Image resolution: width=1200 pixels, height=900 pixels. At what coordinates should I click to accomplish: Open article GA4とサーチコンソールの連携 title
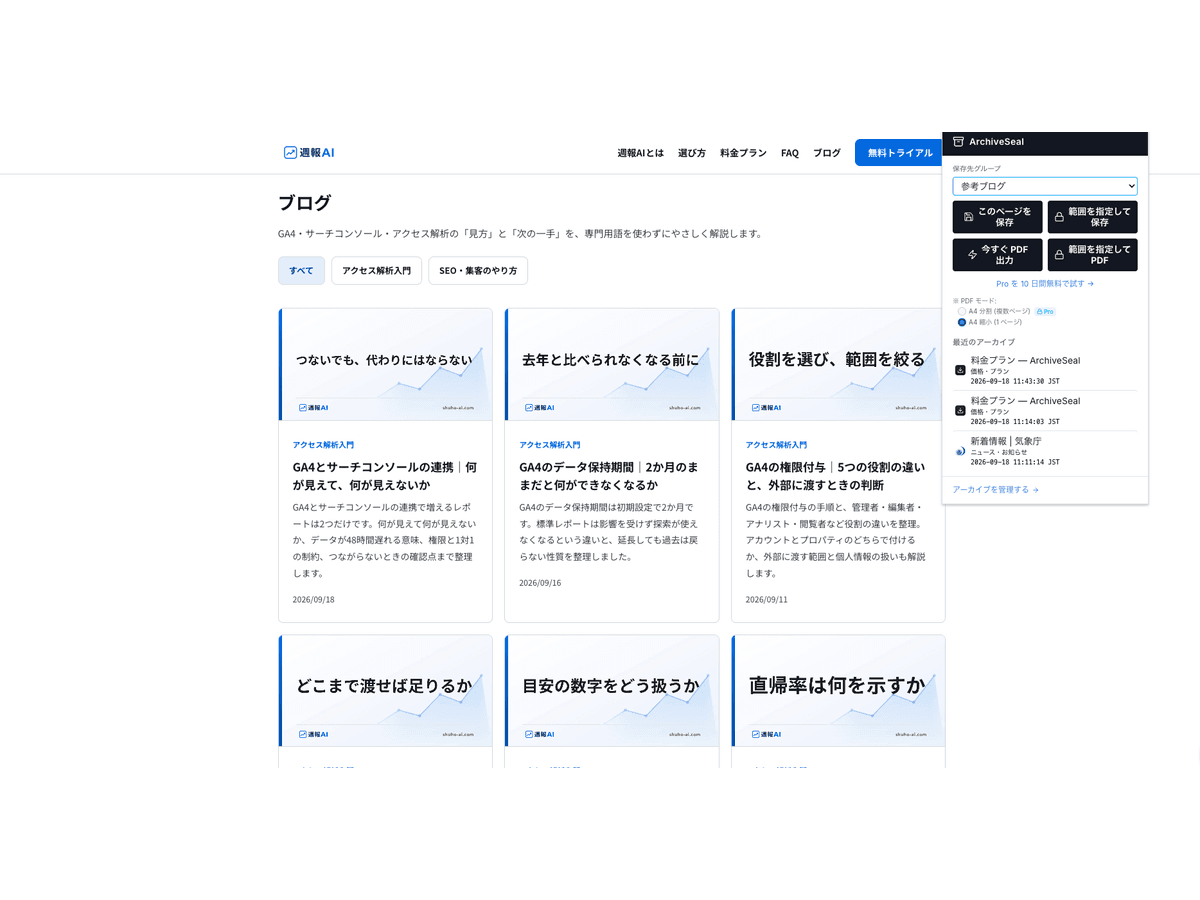point(385,476)
